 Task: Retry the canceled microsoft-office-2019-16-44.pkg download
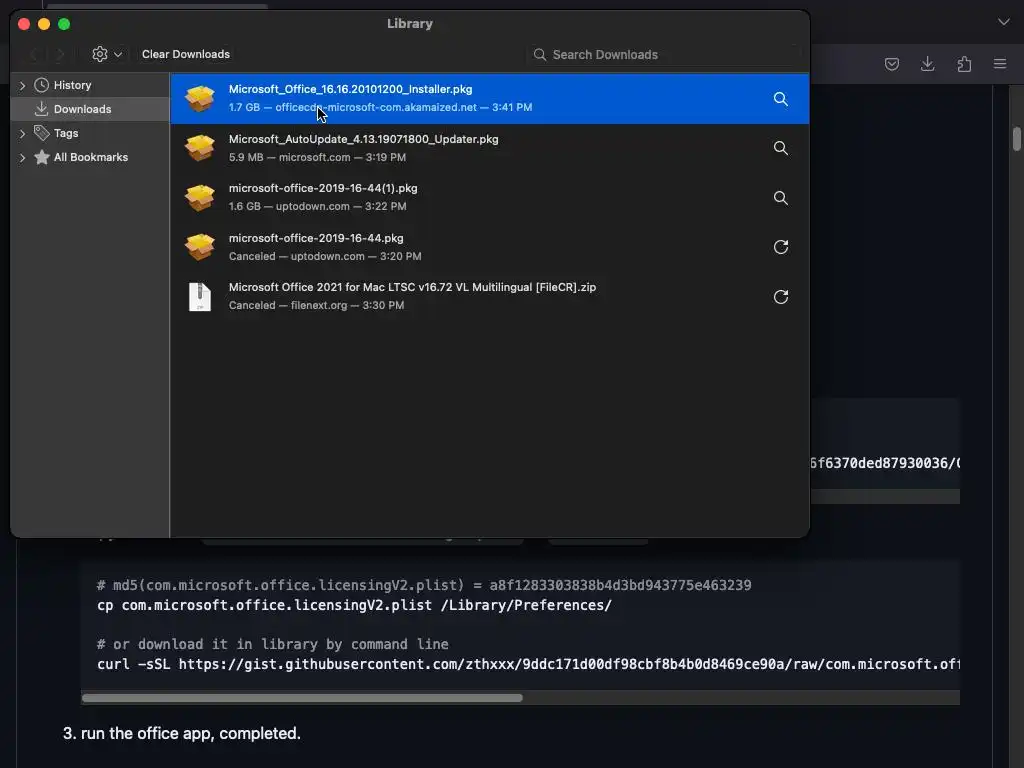(x=780, y=247)
